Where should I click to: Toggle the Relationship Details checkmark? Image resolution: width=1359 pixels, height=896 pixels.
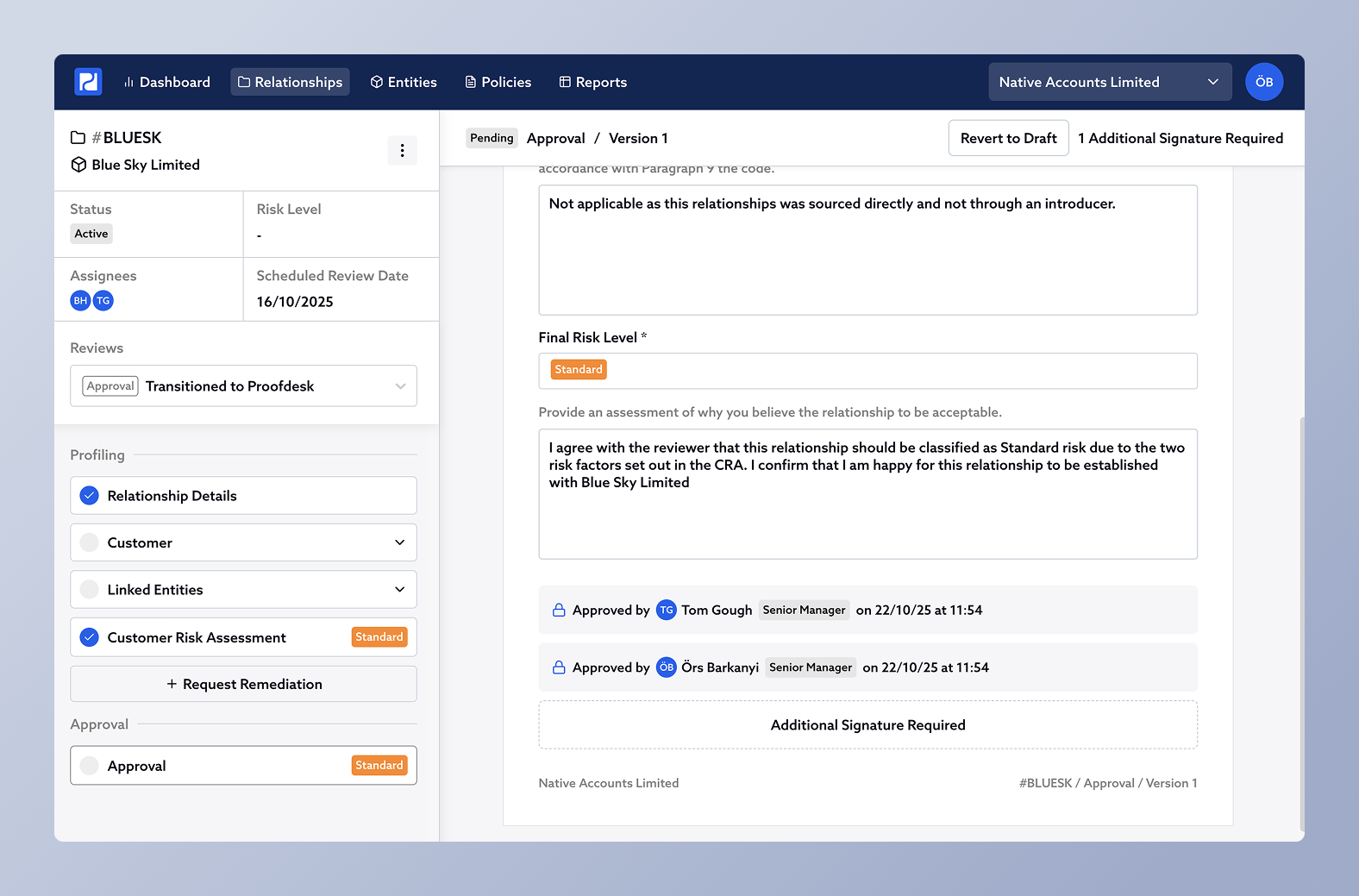coord(90,496)
